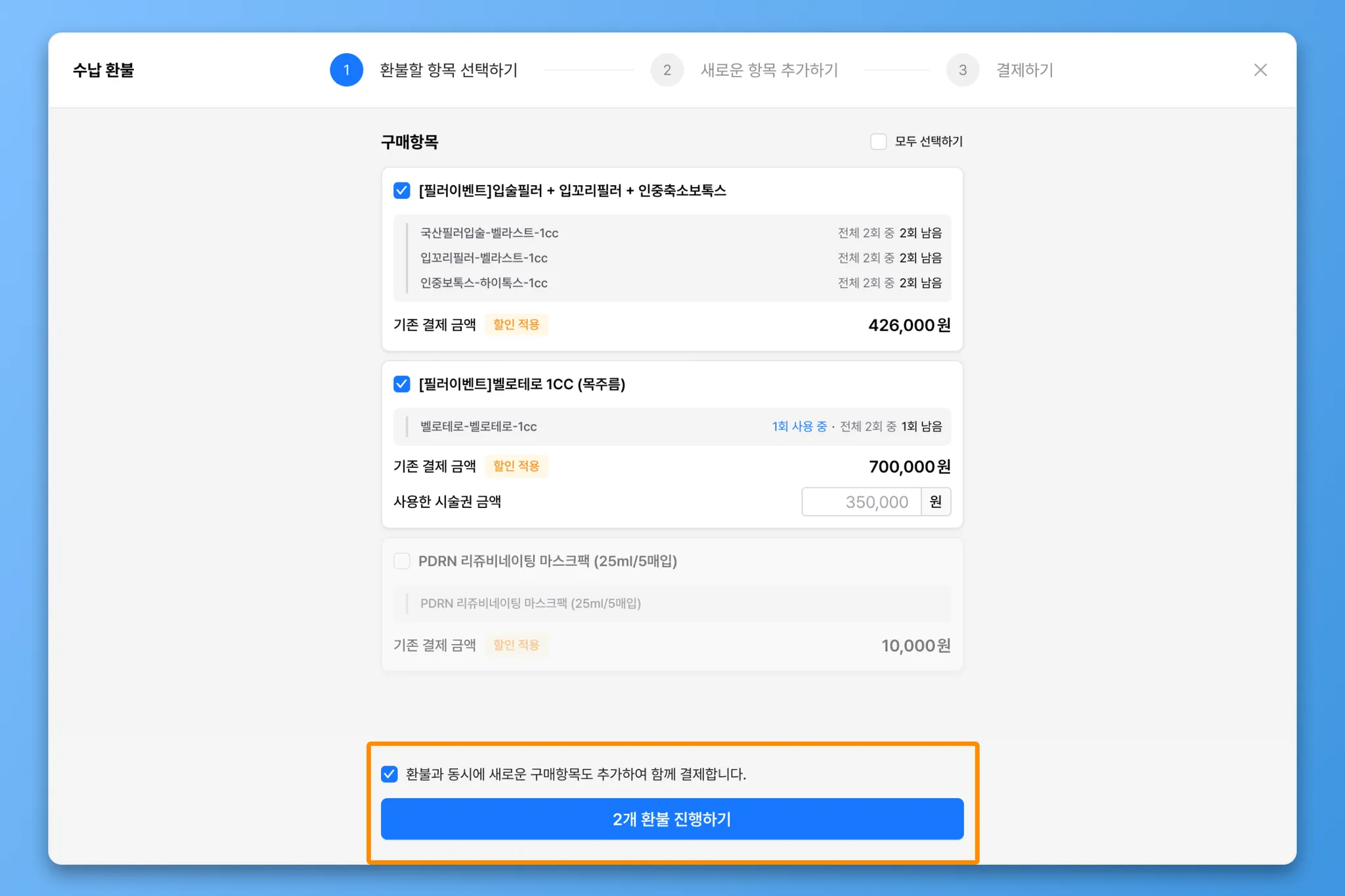Click step 3 circle 결제하기
This screenshot has width=1345, height=896.
click(x=962, y=70)
